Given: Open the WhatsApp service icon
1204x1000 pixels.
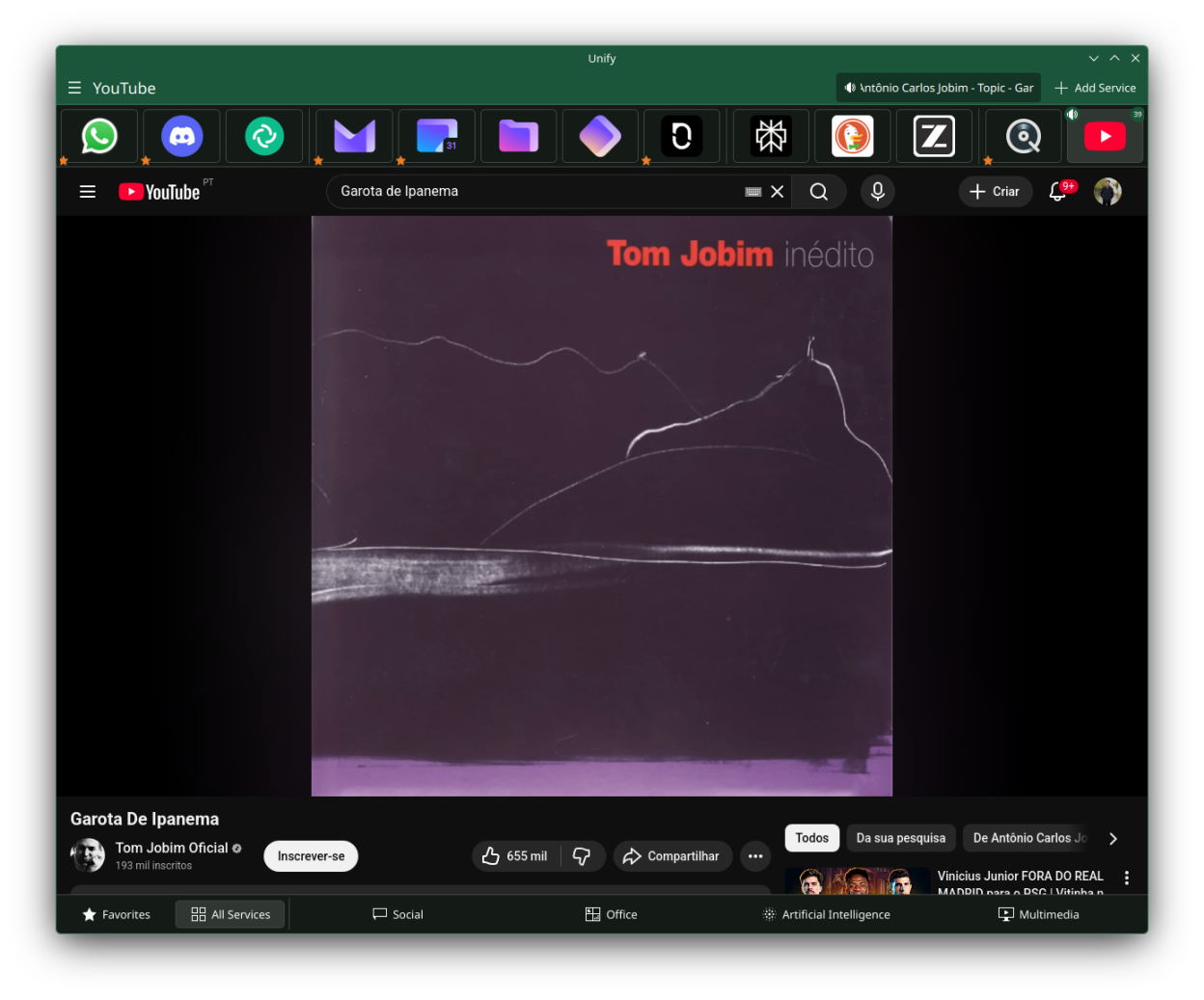Looking at the screenshot, I should 99,136.
